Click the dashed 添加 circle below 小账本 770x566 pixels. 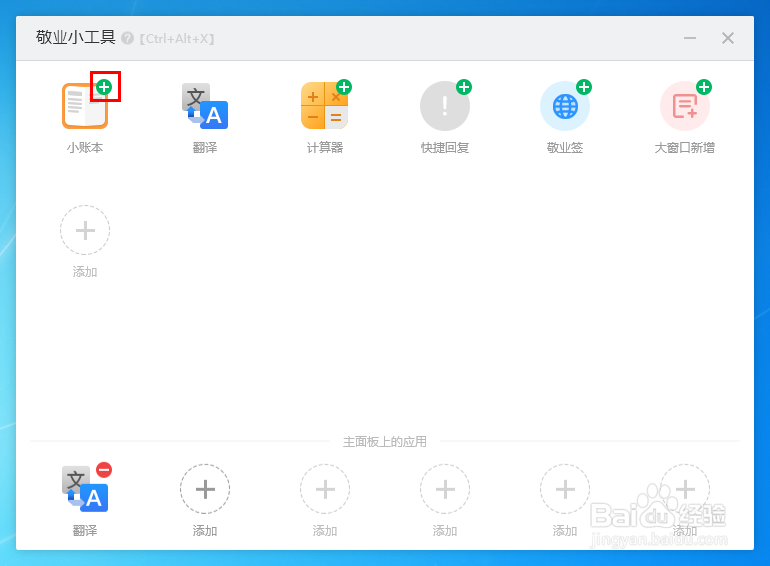pos(85,230)
